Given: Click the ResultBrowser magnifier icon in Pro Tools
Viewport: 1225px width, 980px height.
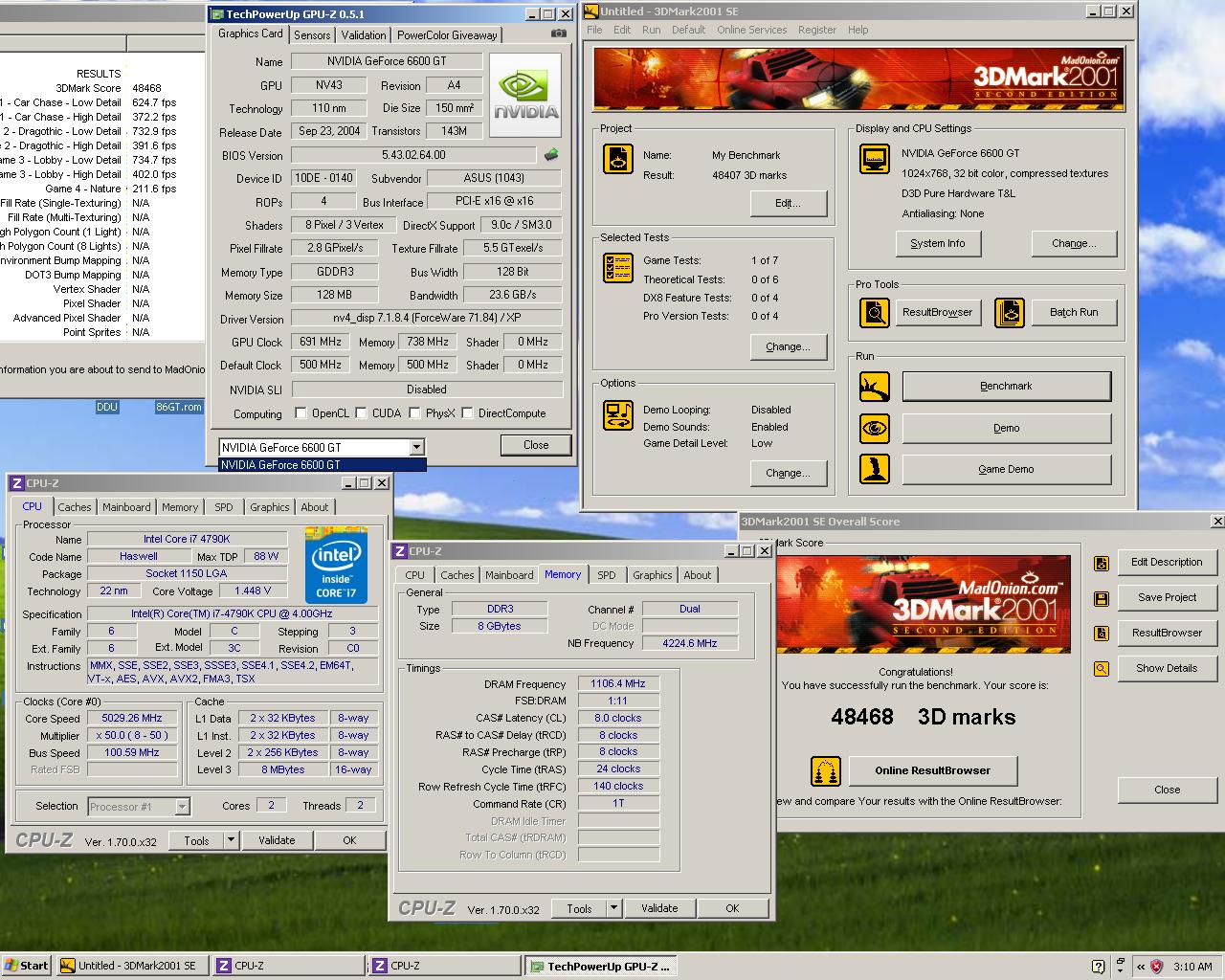Looking at the screenshot, I should click(x=874, y=312).
